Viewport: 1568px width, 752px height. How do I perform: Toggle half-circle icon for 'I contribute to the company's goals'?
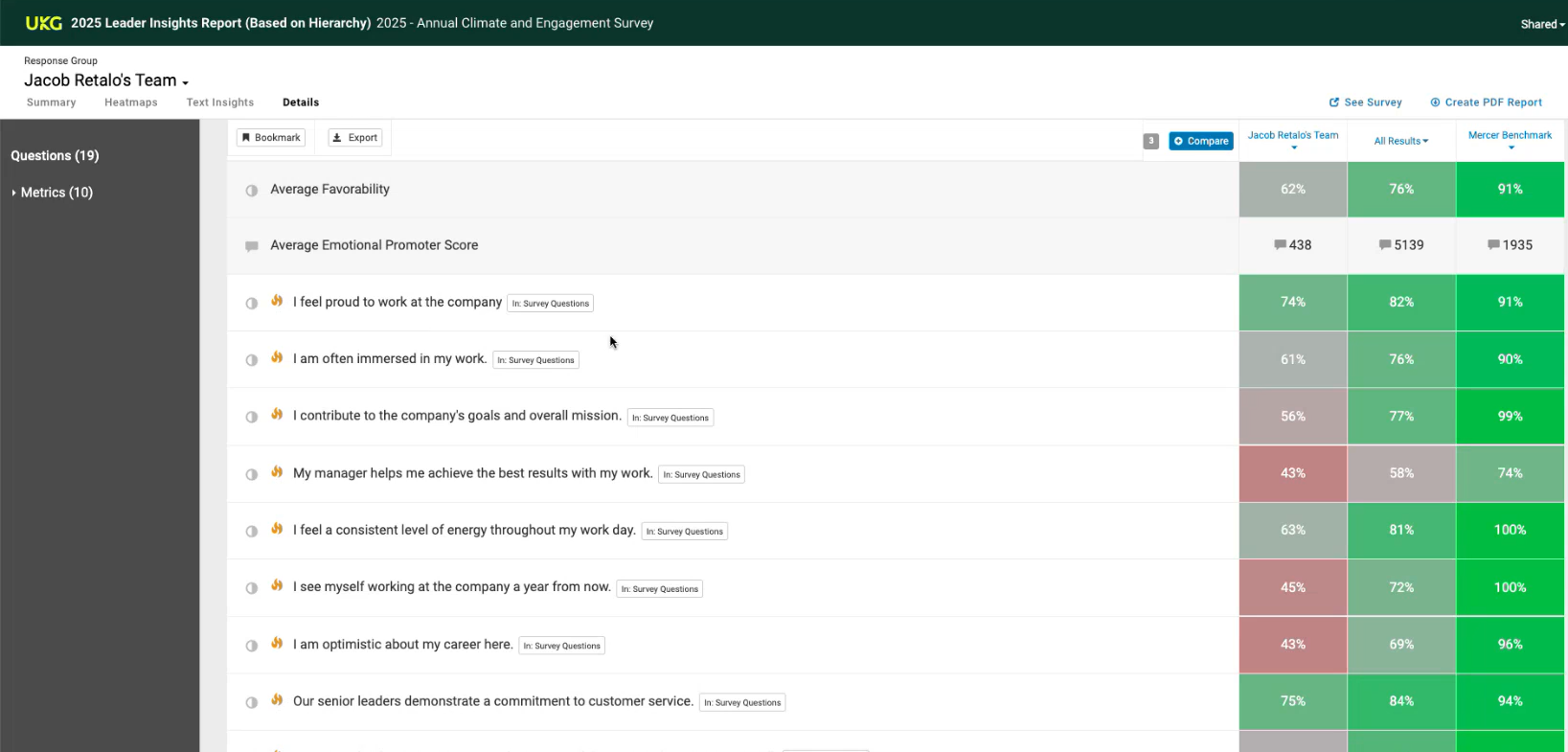252,417
